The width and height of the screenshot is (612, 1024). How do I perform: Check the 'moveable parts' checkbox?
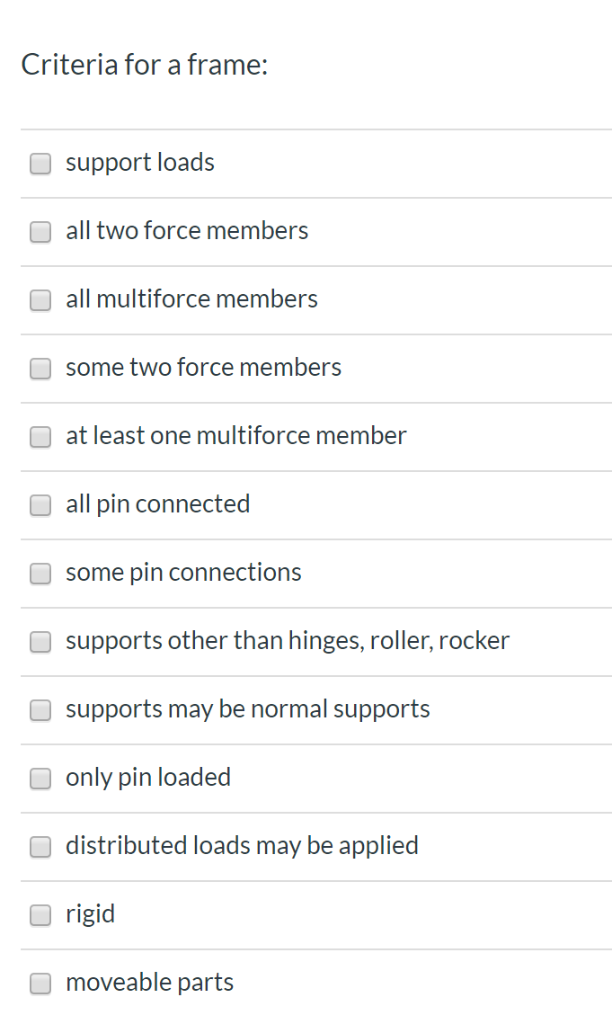(x=40, y=983)
